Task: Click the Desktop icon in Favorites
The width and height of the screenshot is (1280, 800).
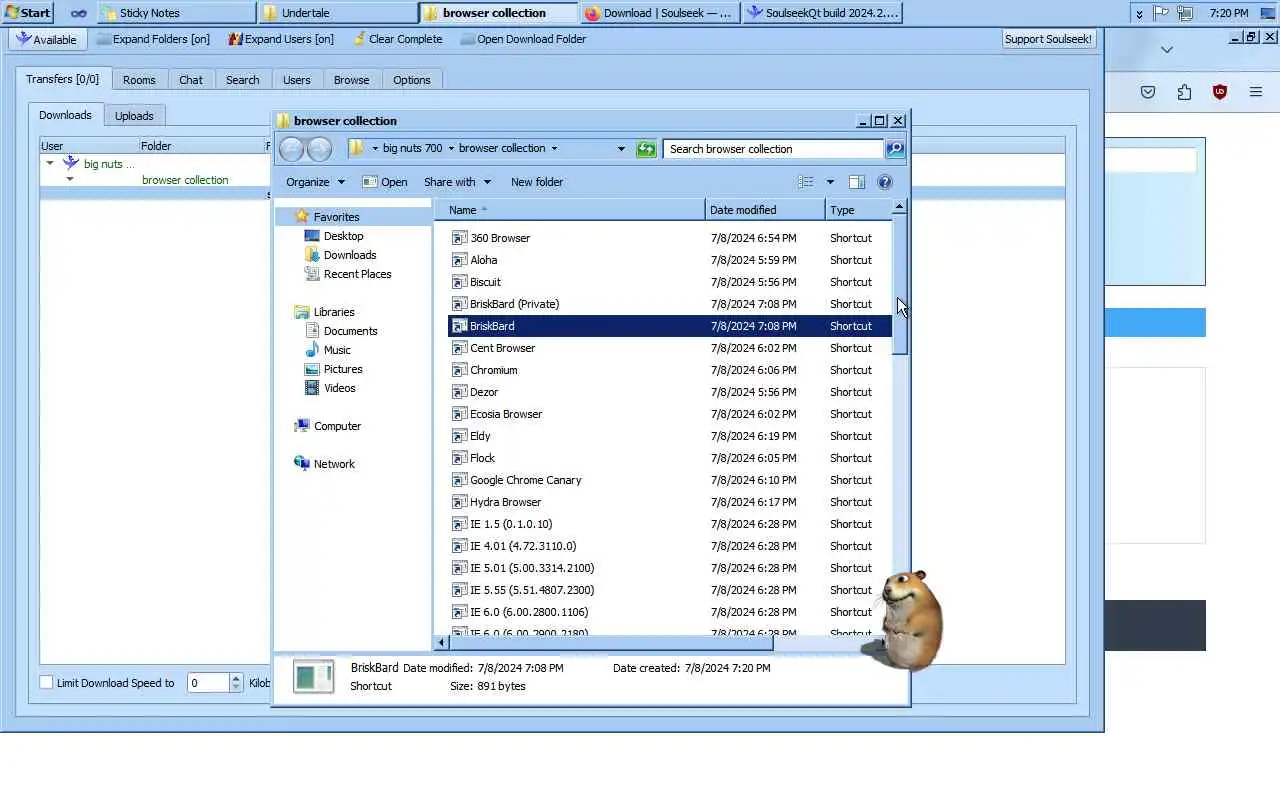Action: pyautogui.click(x=312, y=236)
